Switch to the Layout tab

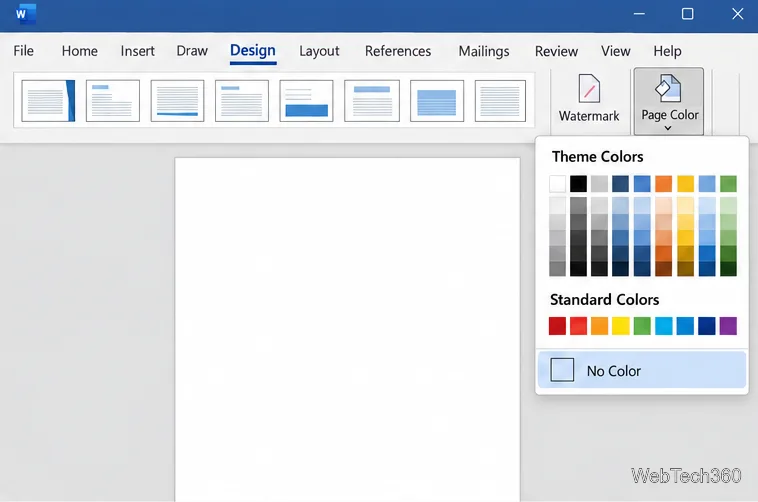tap(319, 51)
